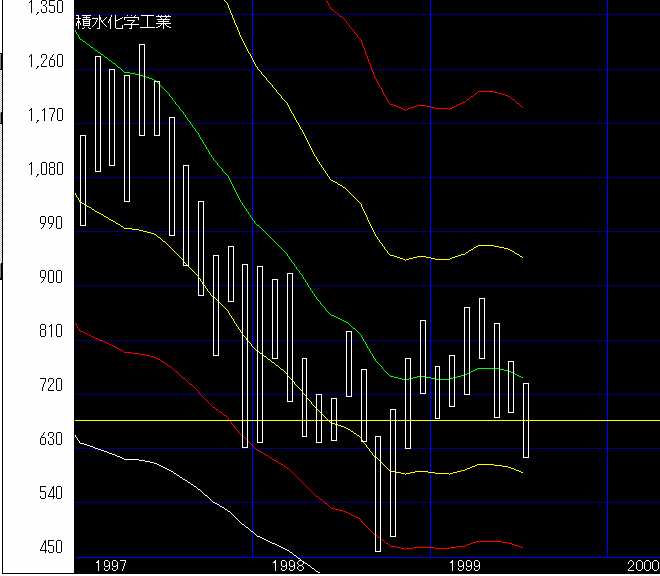Viewport: 660px width, 576px height.
Task: Select the 1999 year label on the time axis
Action: click(x=465, y=565)
